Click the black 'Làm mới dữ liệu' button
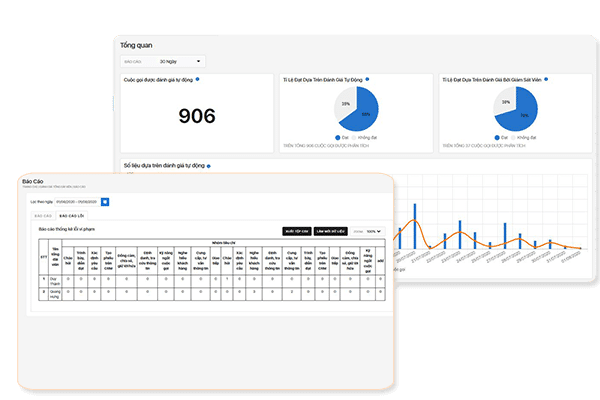Viewport: 600px width, 400px height. click(331, 232)
